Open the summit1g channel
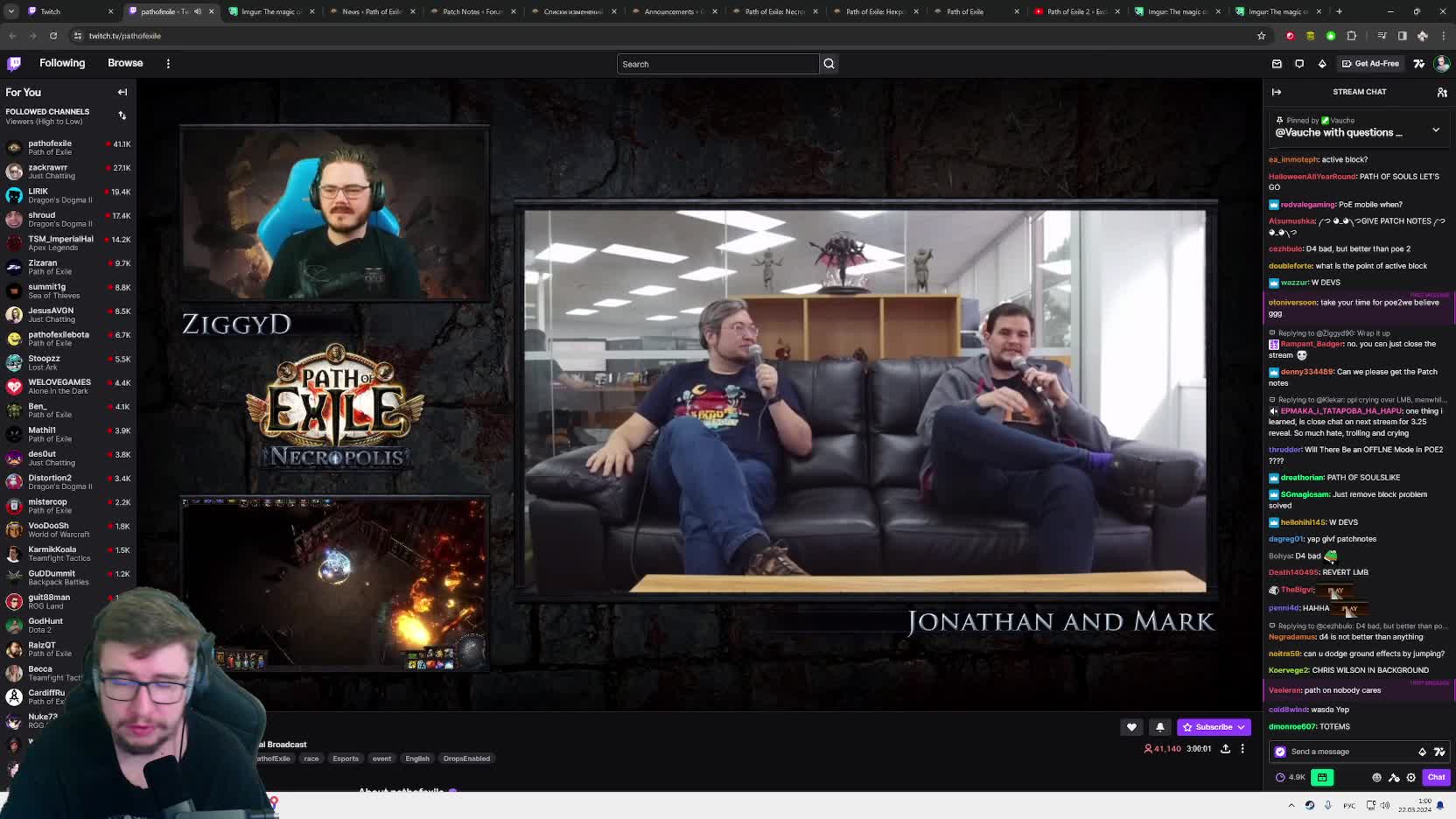This screenshot has width=1456, height=819. (x=67, y=290)
